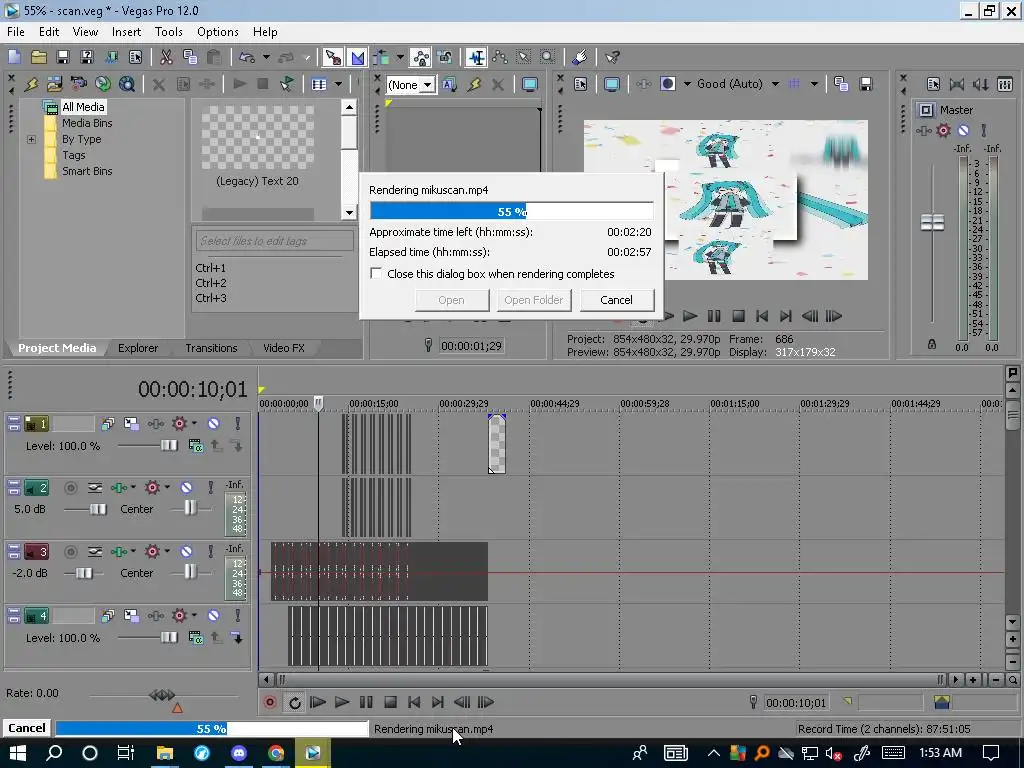Mute audio track 3

[x=186, y=552]
